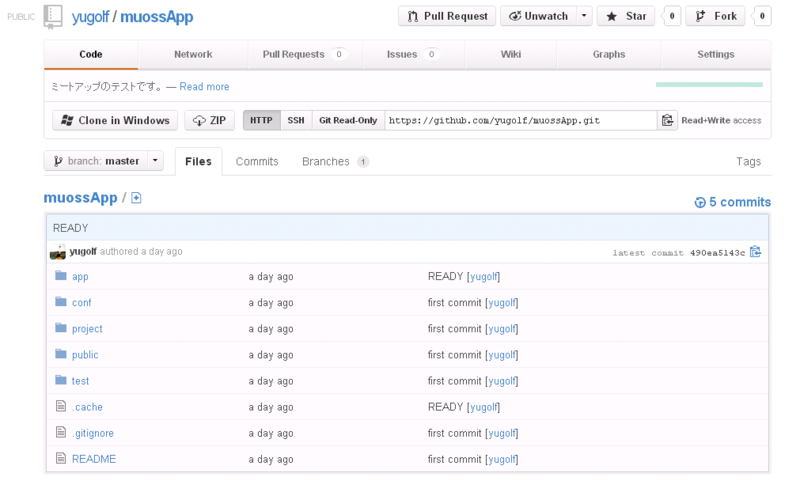Image resolution: width=800 pixels, height=496 pixels.
Task: Open the Wiki tab
Action: click(511, 55)
